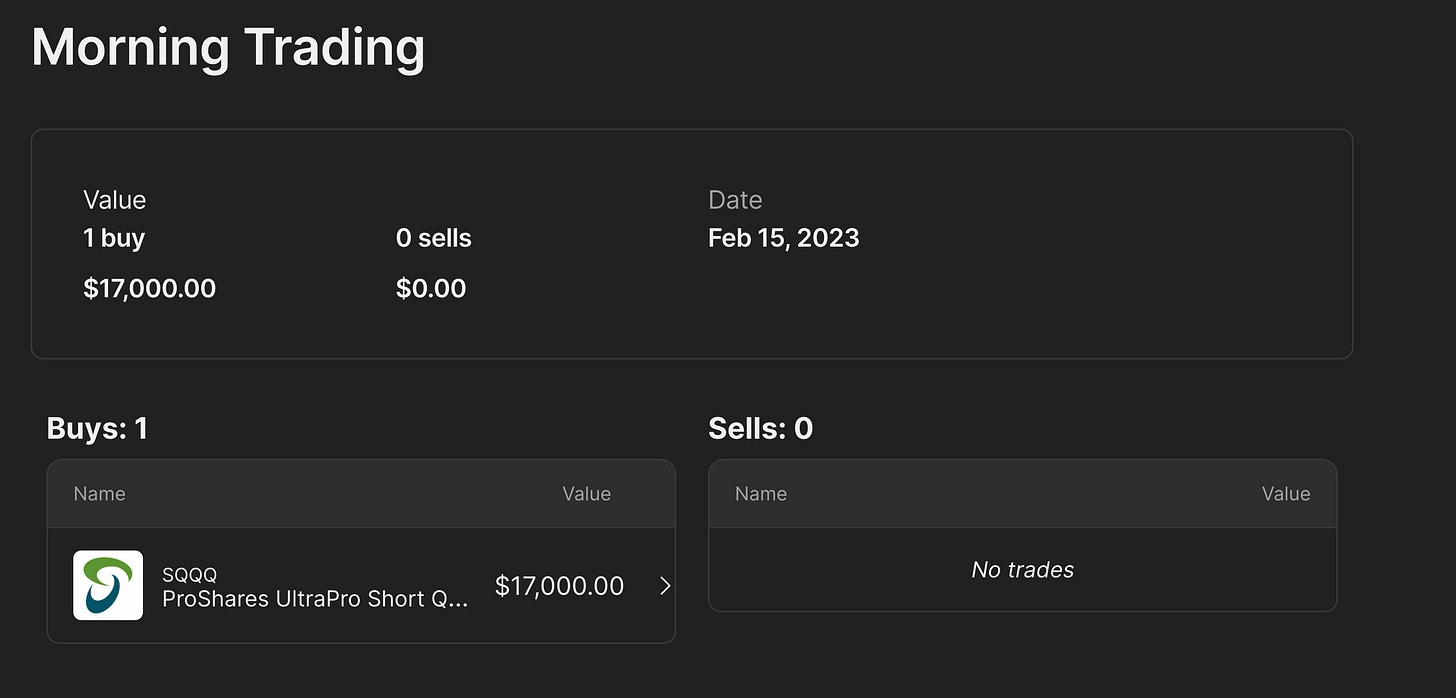Click the ProShares SQQQ logo icon
Viewport: 1456px width, 698px height.
click(108, 585)
